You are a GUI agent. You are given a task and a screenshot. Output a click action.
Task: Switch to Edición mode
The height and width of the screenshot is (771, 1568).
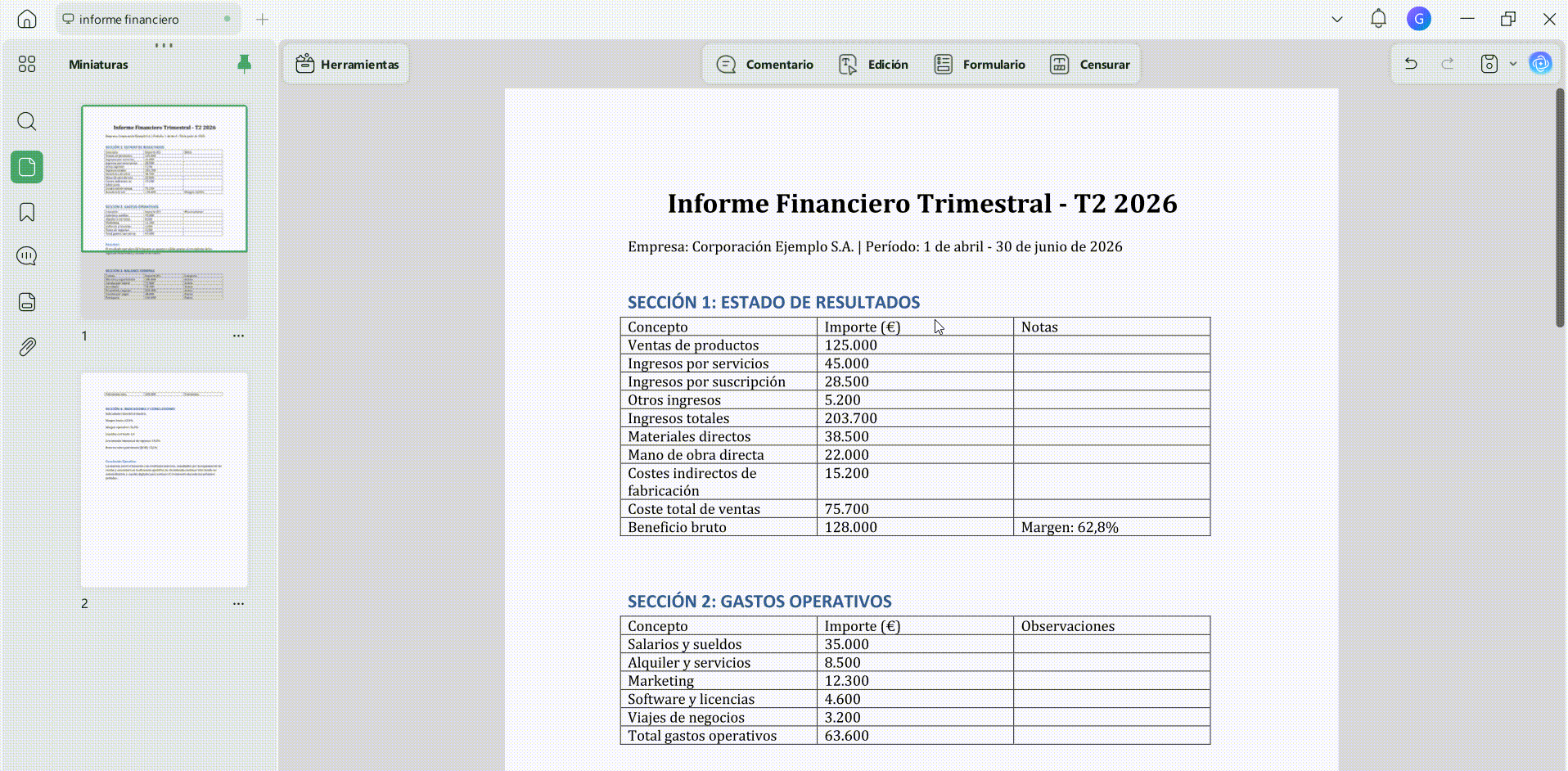click(874, 64)
